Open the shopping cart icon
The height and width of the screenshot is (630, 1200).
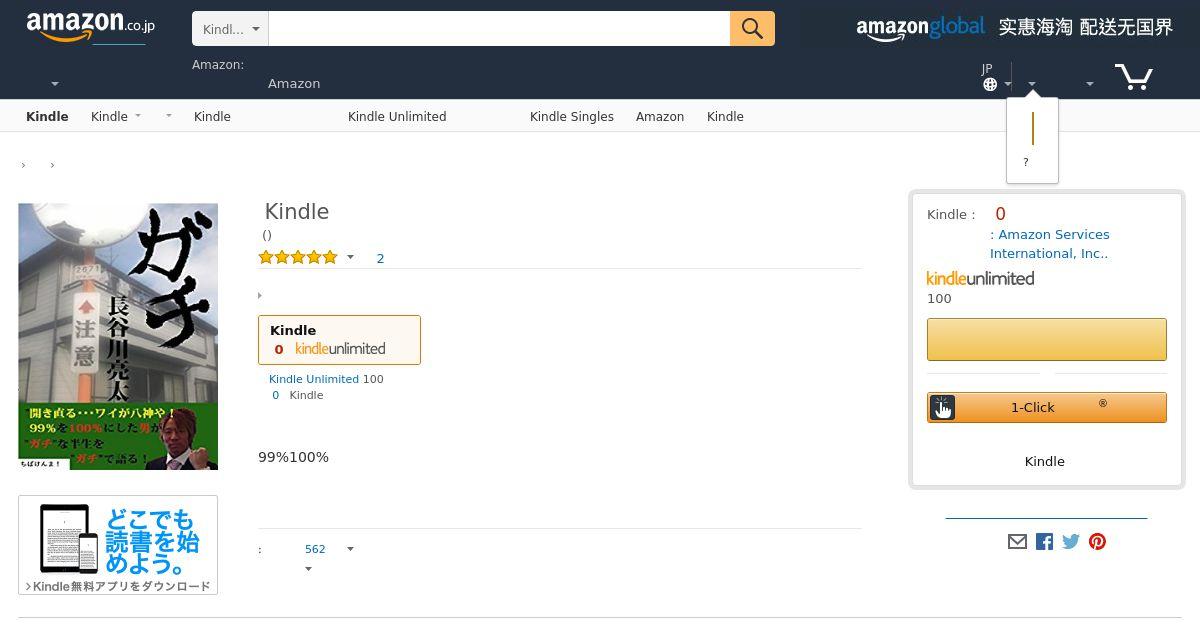(1134, 76)
